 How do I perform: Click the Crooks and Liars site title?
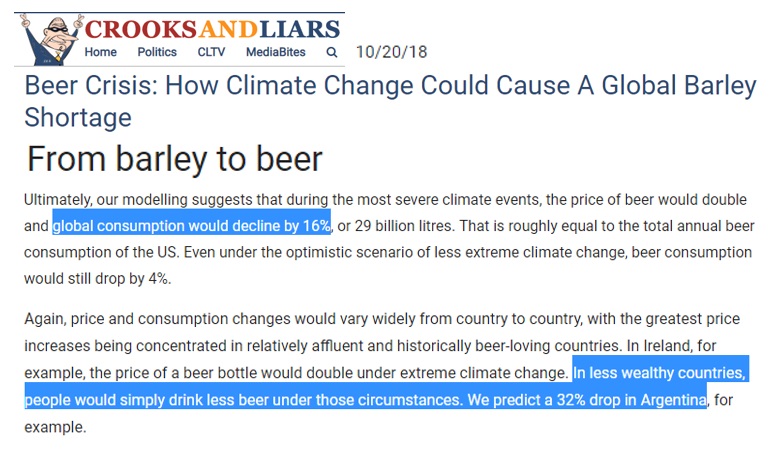point(212,29)
